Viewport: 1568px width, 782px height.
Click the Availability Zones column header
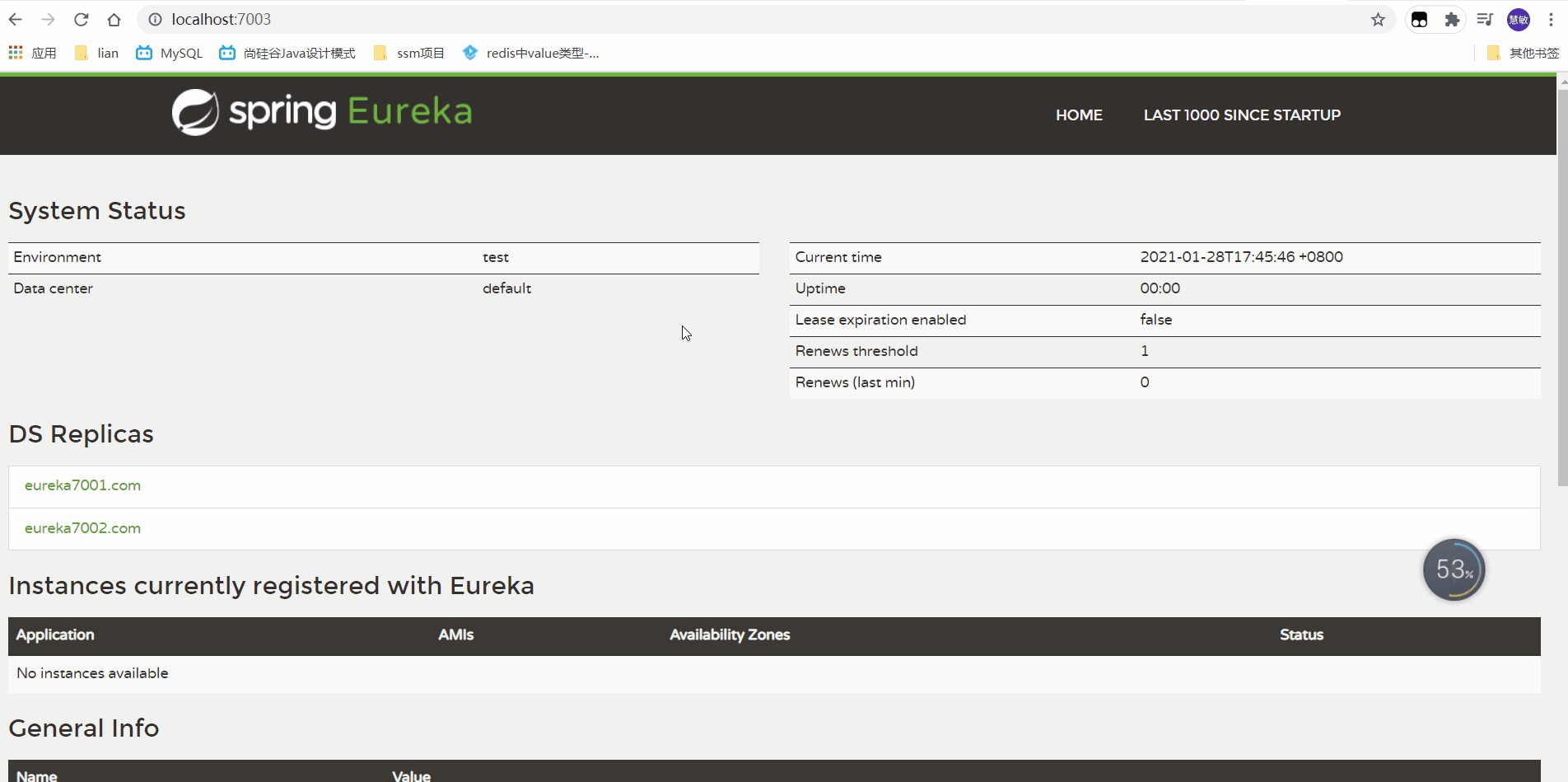click(730, 634)
